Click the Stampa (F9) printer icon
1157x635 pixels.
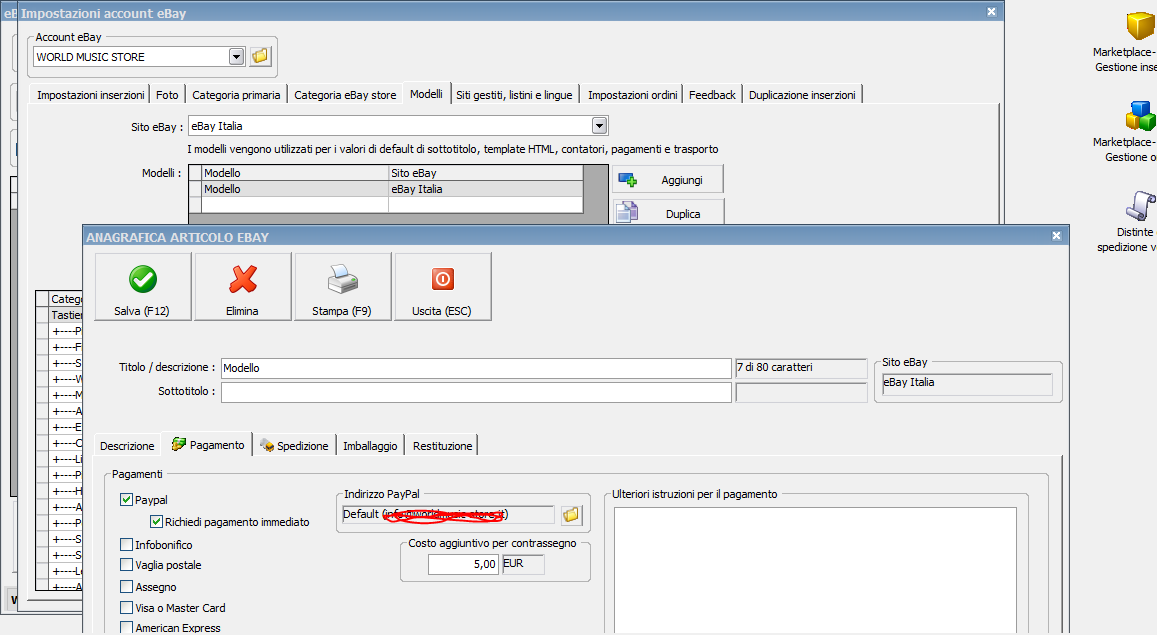(342, 280)
